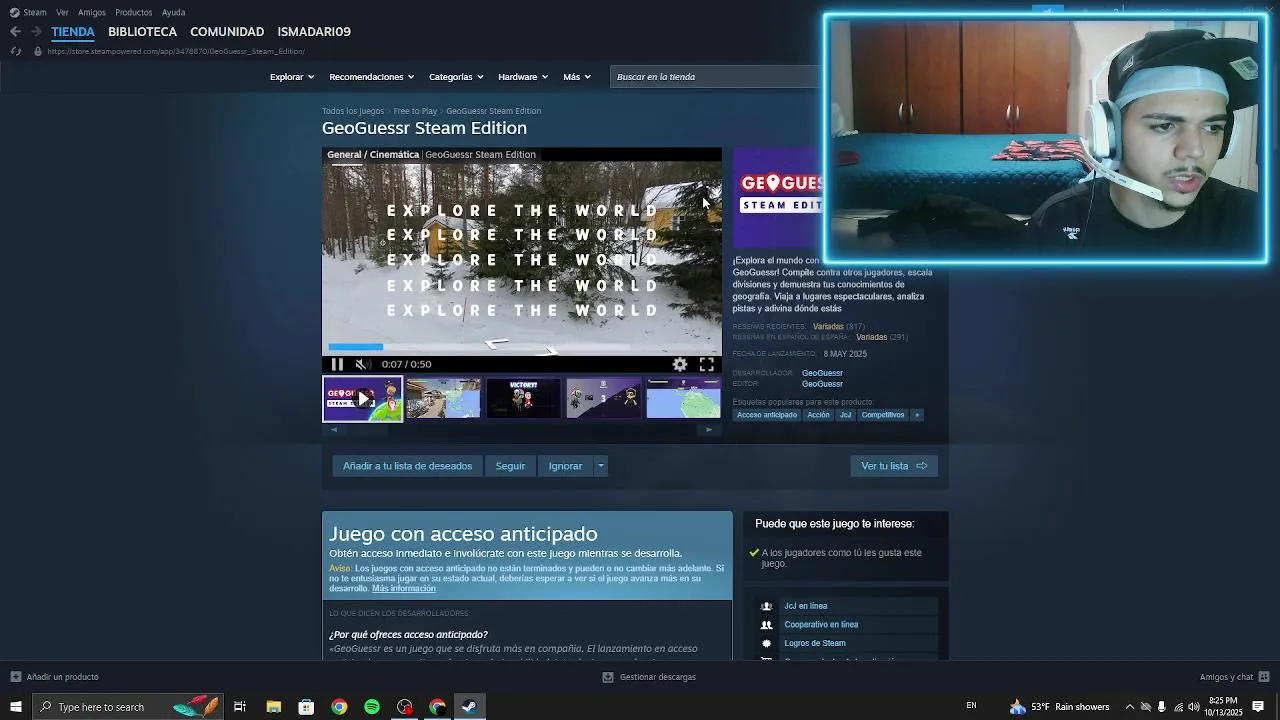Open the video player settings gear
Viewport: 1280px width, 720px height.
680,364
